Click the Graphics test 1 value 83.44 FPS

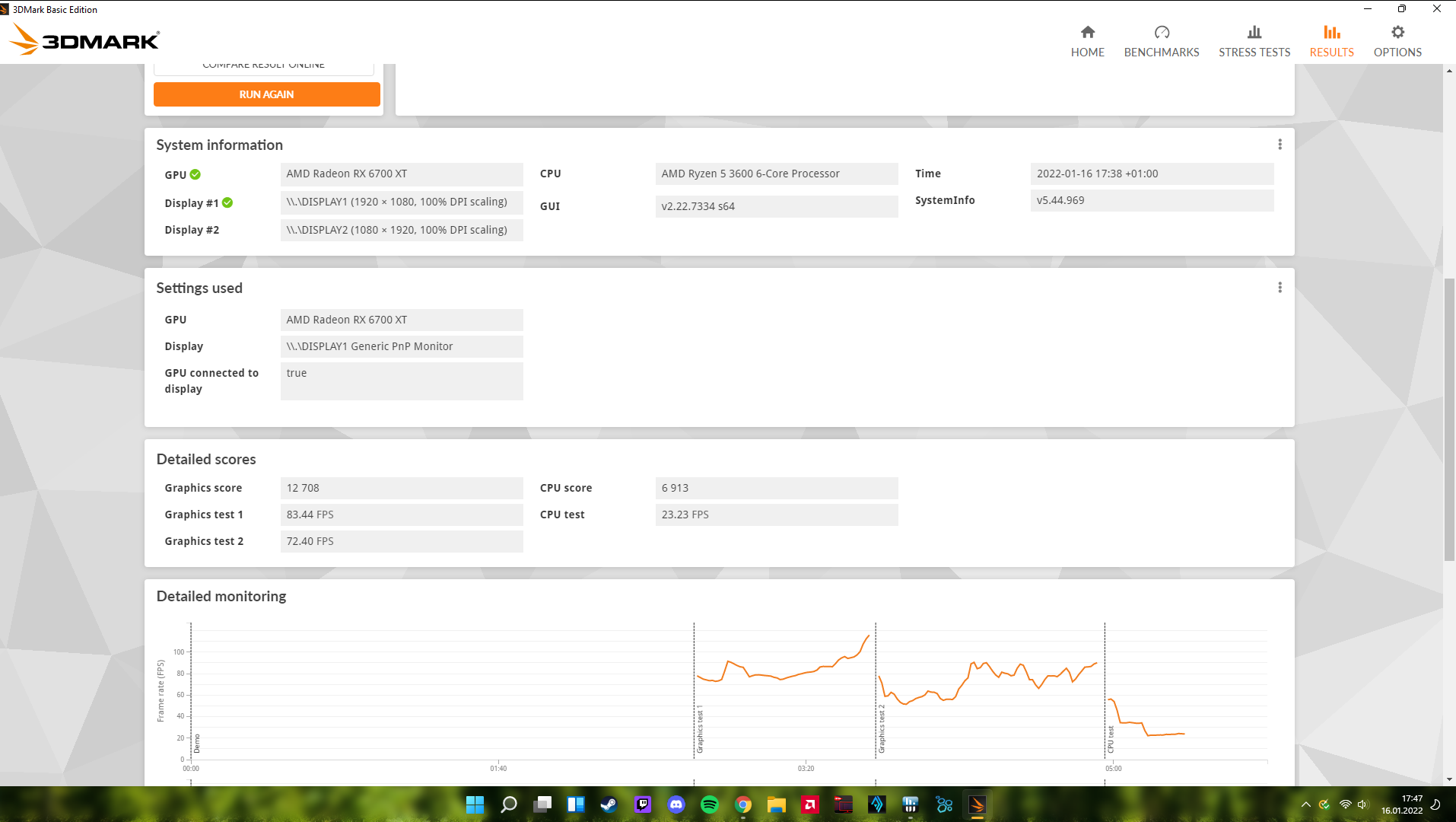pos(402,515)
